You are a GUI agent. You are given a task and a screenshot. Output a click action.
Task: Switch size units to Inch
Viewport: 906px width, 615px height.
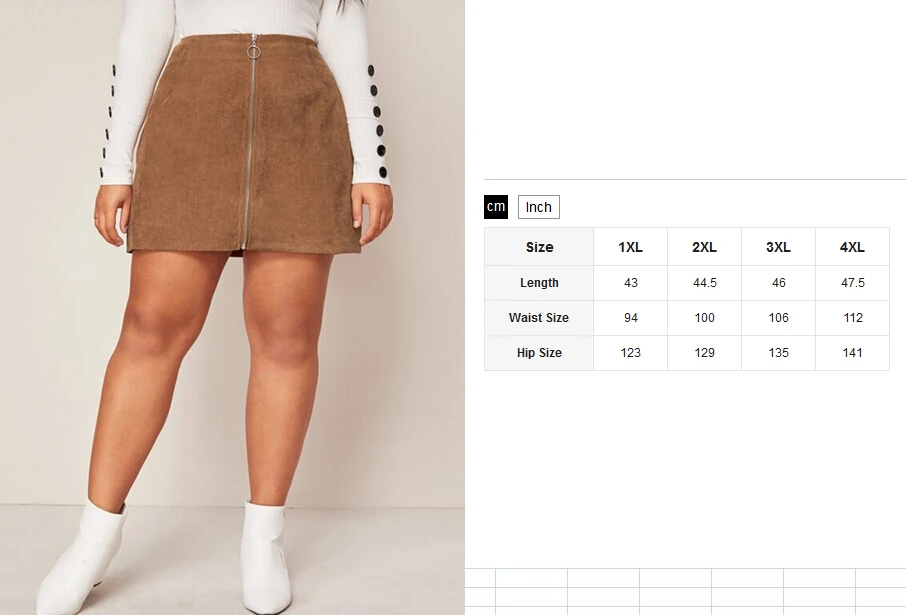click(539, 207)
